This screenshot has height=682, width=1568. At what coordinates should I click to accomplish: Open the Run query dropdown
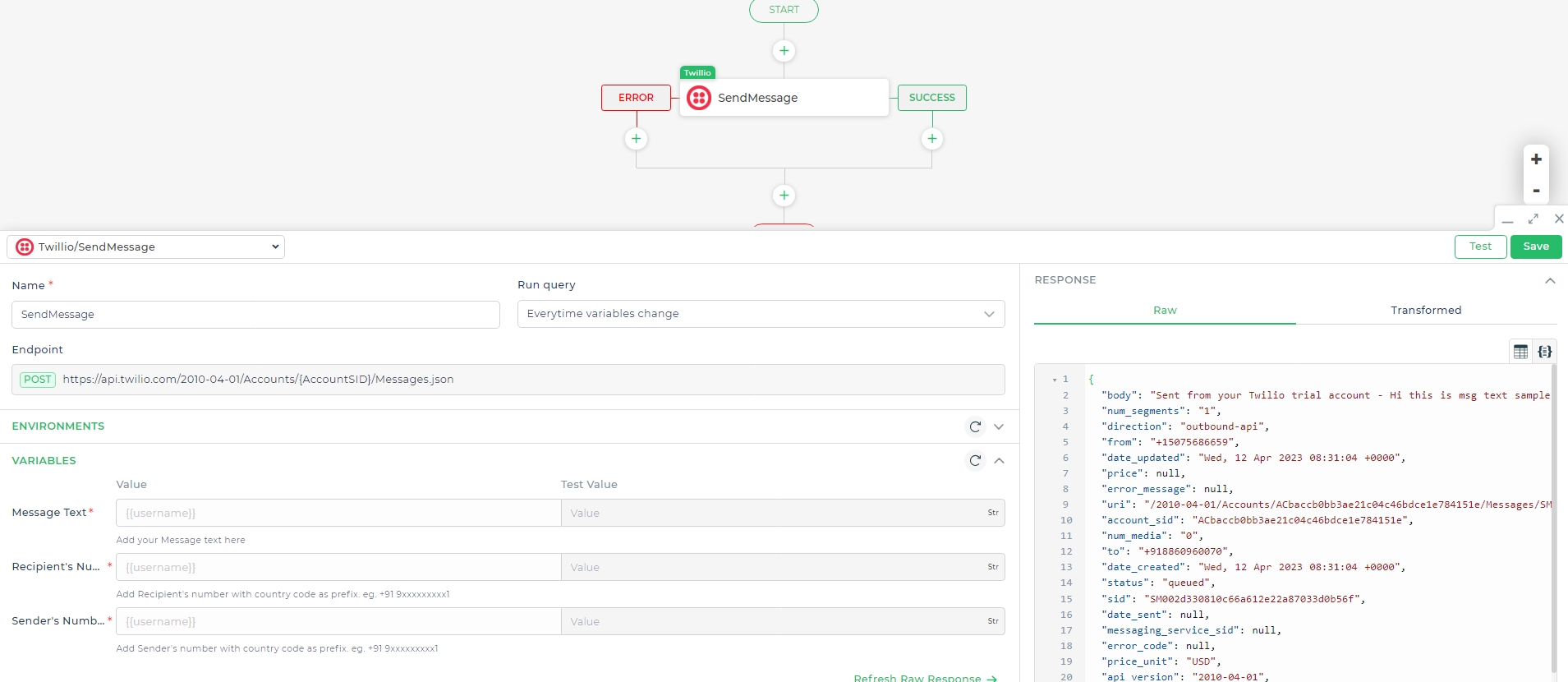(761, 314)
